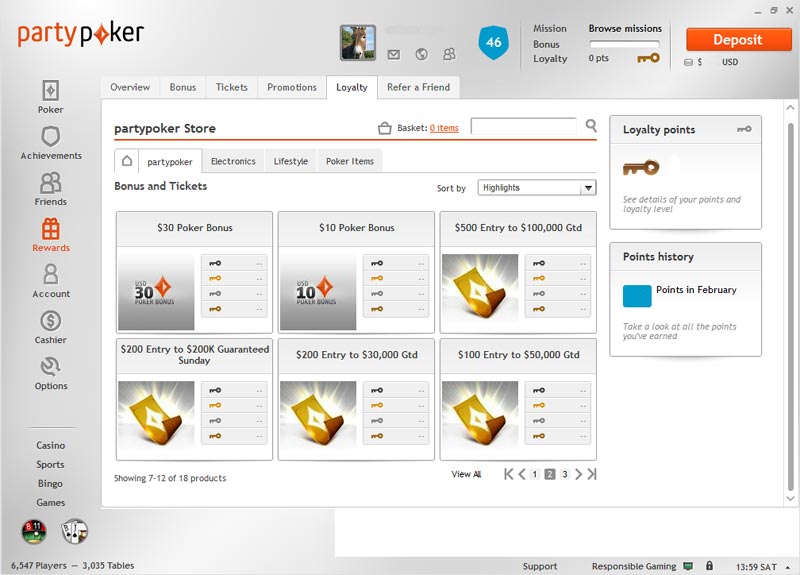Launch the roulette casino game icon

pyautogui.click(x=34, y=531)
